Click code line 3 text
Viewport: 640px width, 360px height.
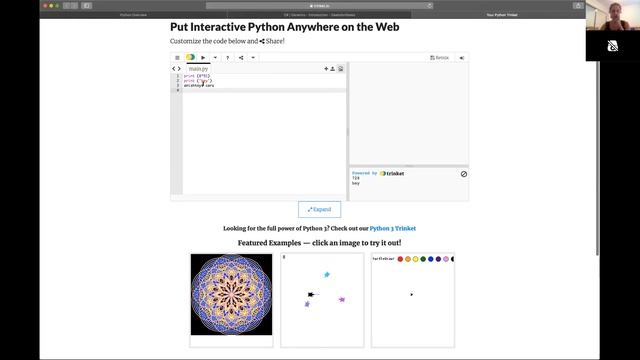click(x=199, y=86)
